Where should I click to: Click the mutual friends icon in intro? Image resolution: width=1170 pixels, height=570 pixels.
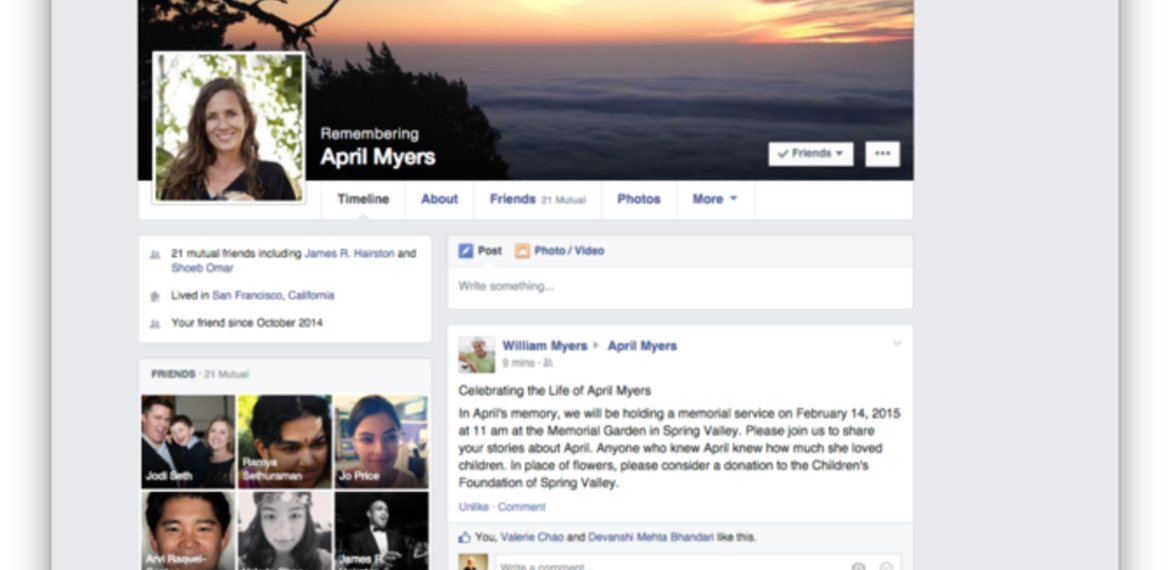[x=155, y=255]
